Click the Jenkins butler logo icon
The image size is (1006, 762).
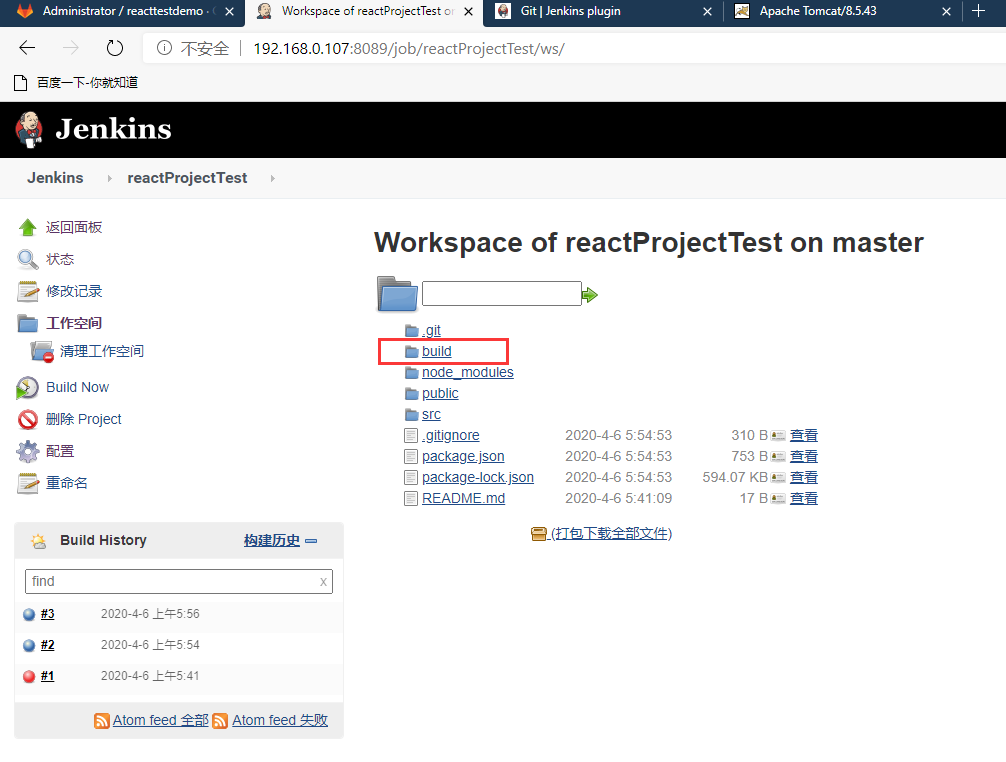[29, 130]
